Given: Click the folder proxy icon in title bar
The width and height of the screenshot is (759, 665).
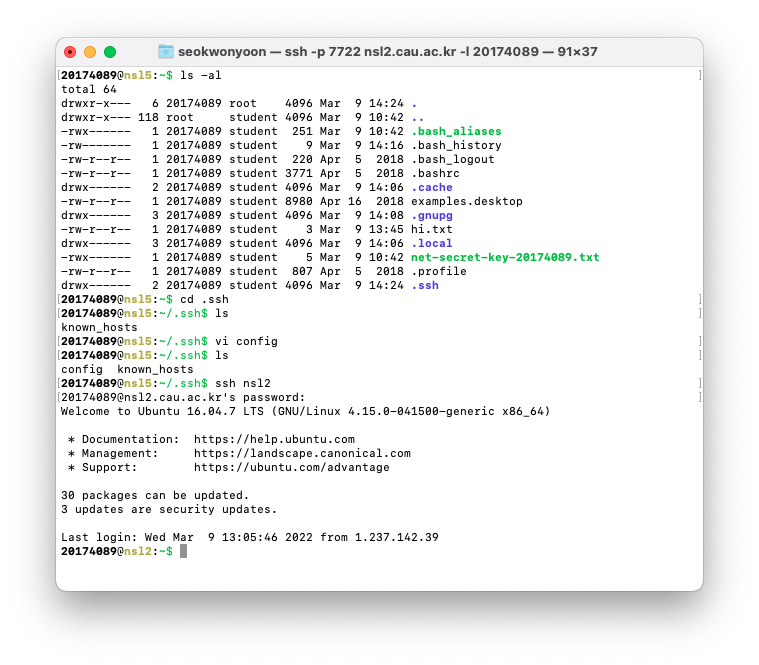Looking at the screenshot, I should pos(166,51).
